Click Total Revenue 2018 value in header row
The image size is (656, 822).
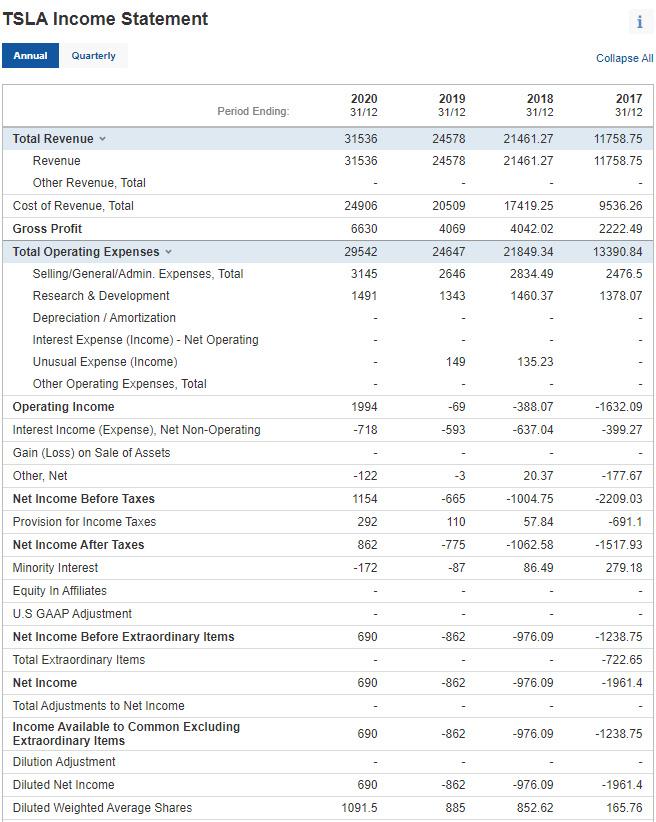(529, 139)
